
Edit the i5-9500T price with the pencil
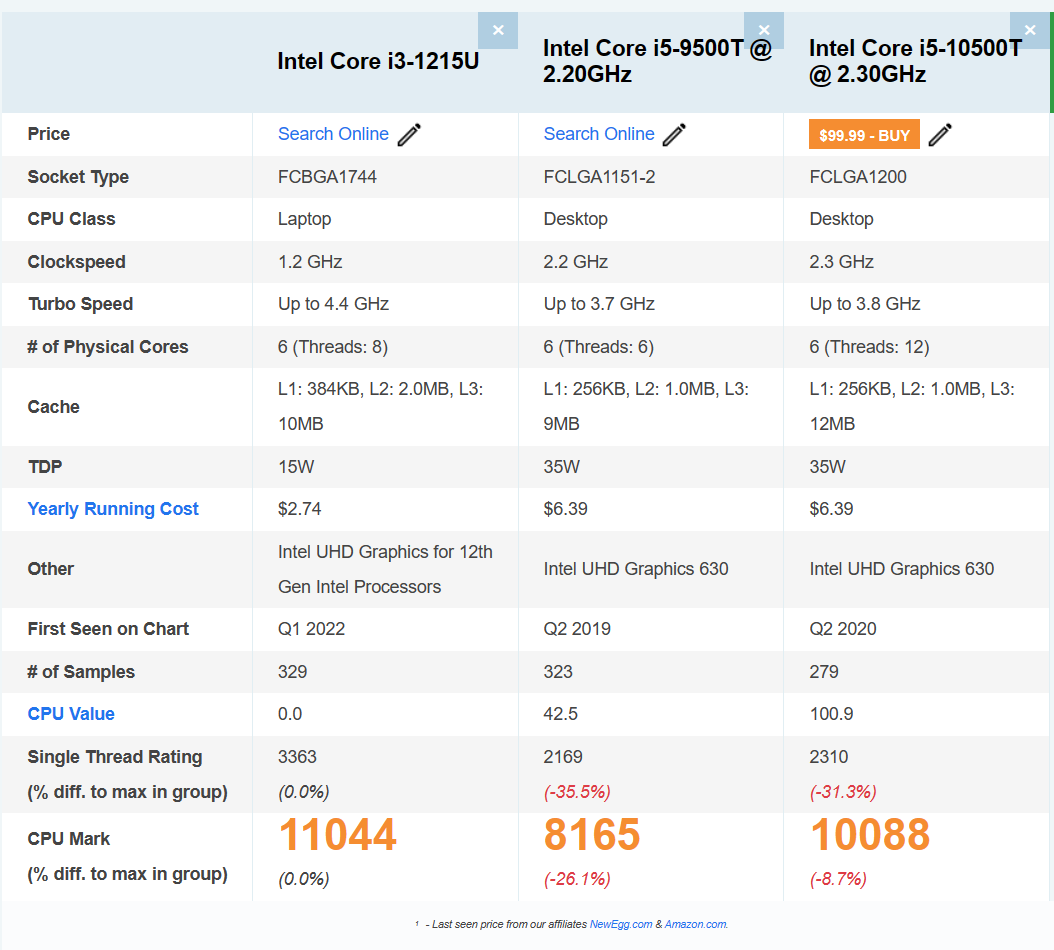click(x=675, y=135)
